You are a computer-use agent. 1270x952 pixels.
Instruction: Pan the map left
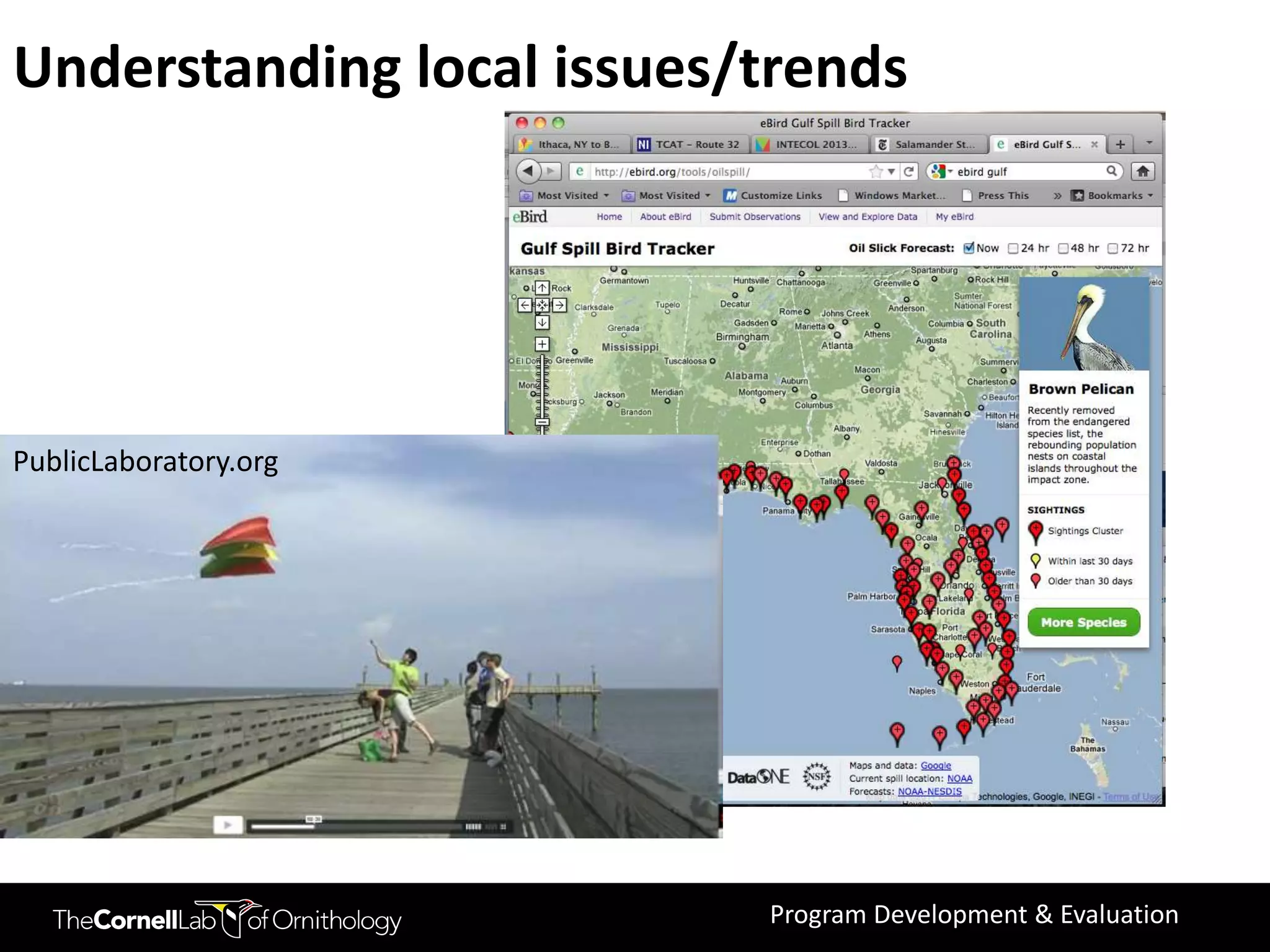coord(525,305)
